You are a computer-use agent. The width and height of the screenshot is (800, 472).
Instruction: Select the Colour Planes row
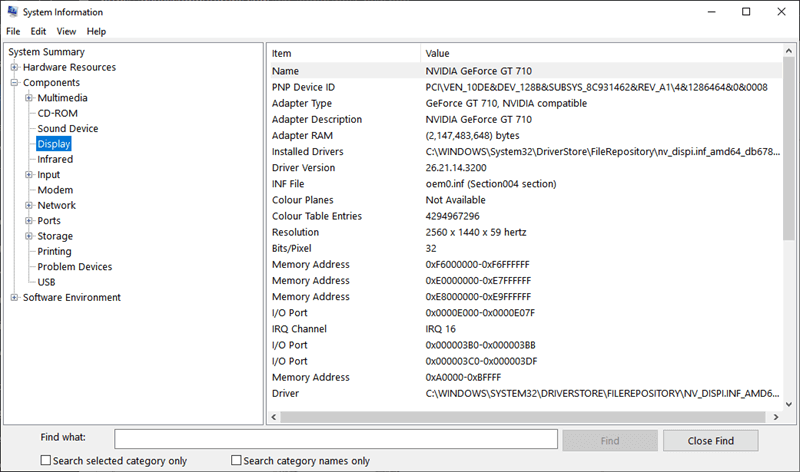524,200
